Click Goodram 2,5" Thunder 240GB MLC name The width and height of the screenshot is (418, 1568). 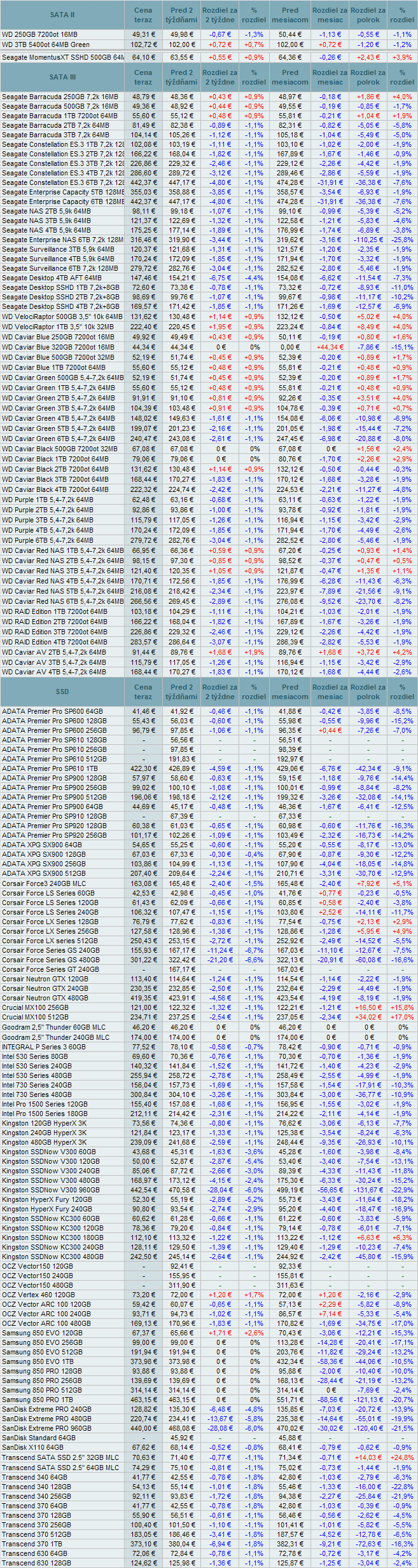pyautogui.click(x=55, y=1037)
